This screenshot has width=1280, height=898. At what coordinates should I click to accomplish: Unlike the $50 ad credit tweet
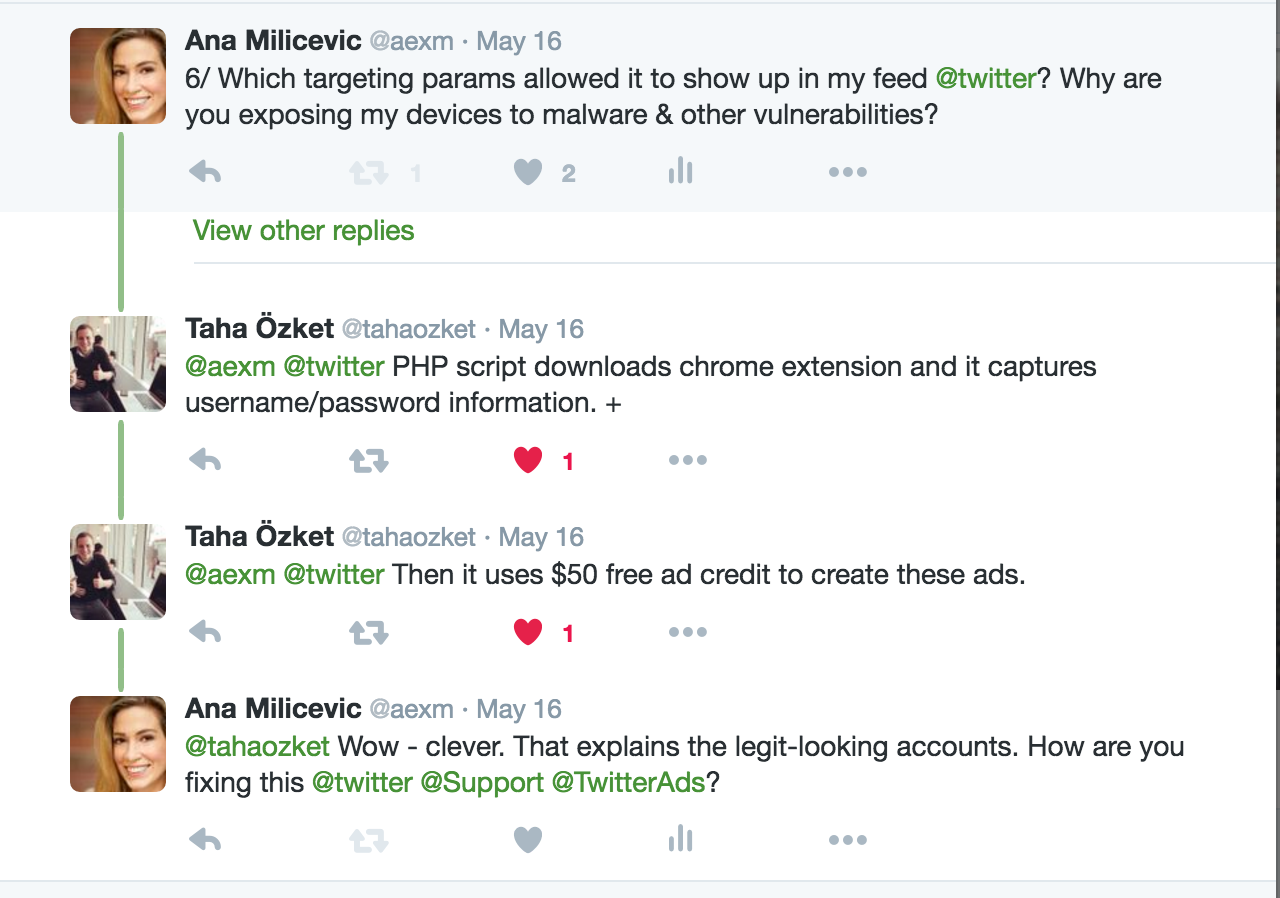click(528, 632)
